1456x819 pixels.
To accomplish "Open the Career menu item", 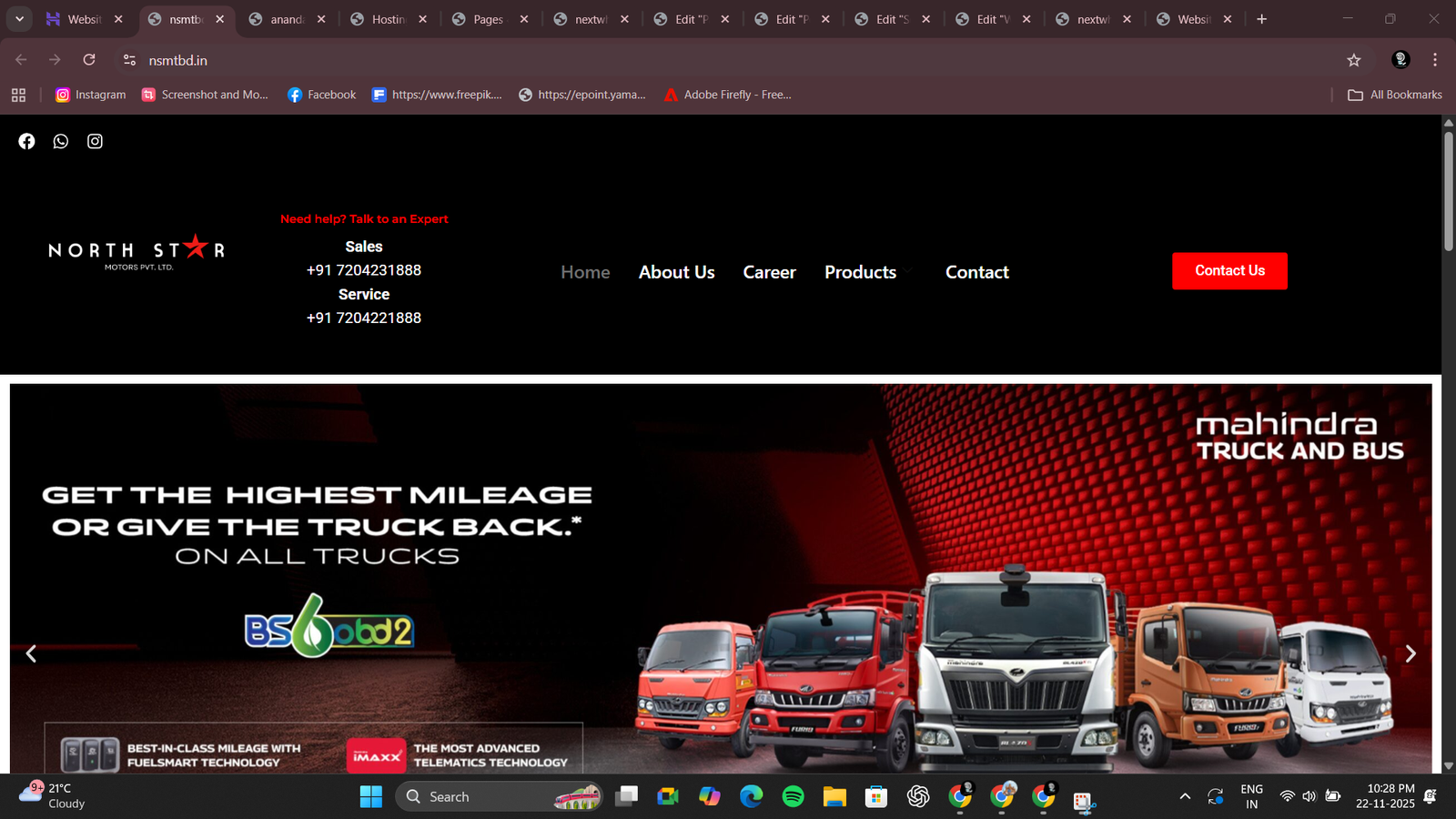I will tap(769, 272).
